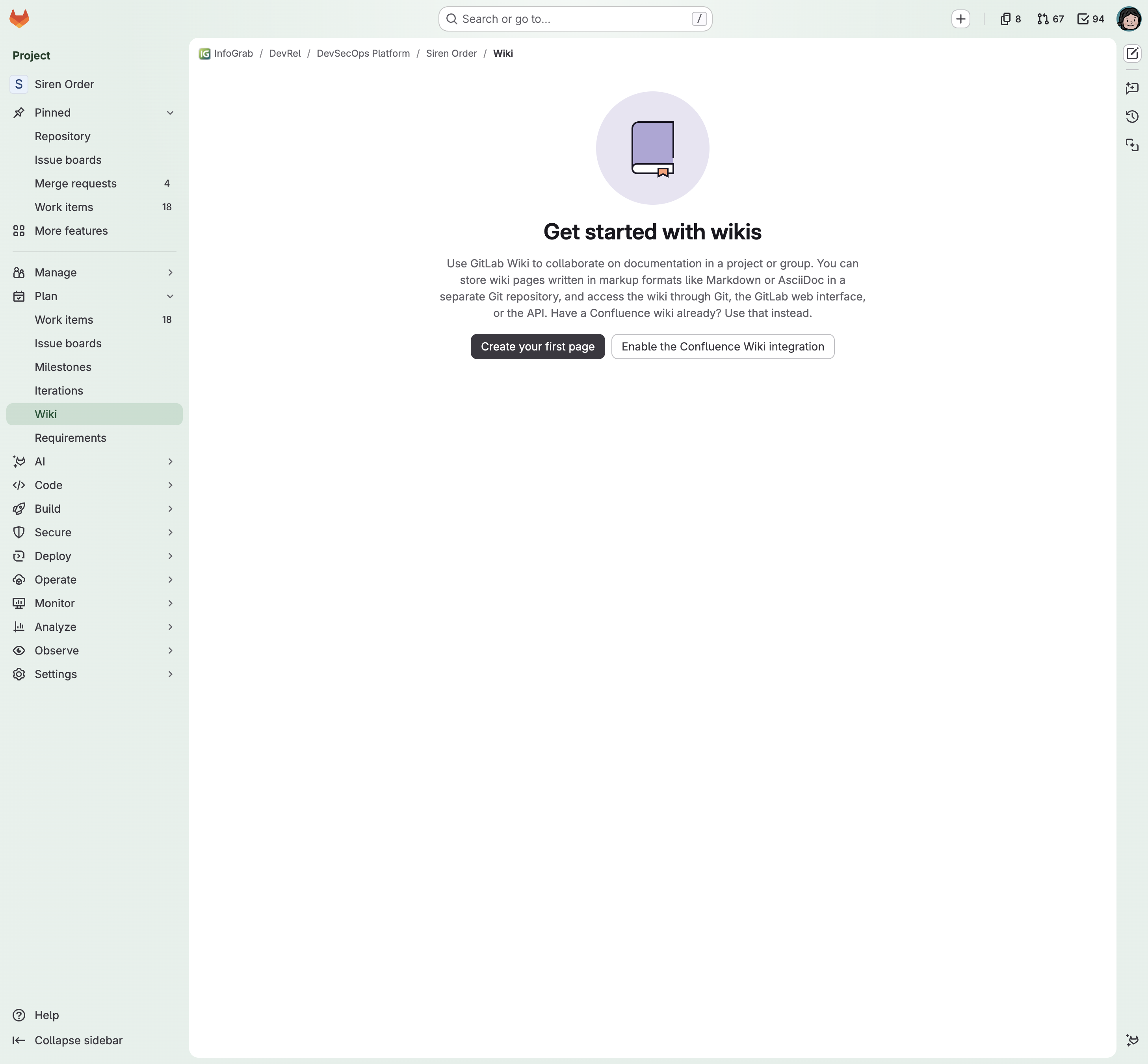The image size is (1148, 1064).
Task: Select Wiki in the Plan section
Action: (95, 414)
